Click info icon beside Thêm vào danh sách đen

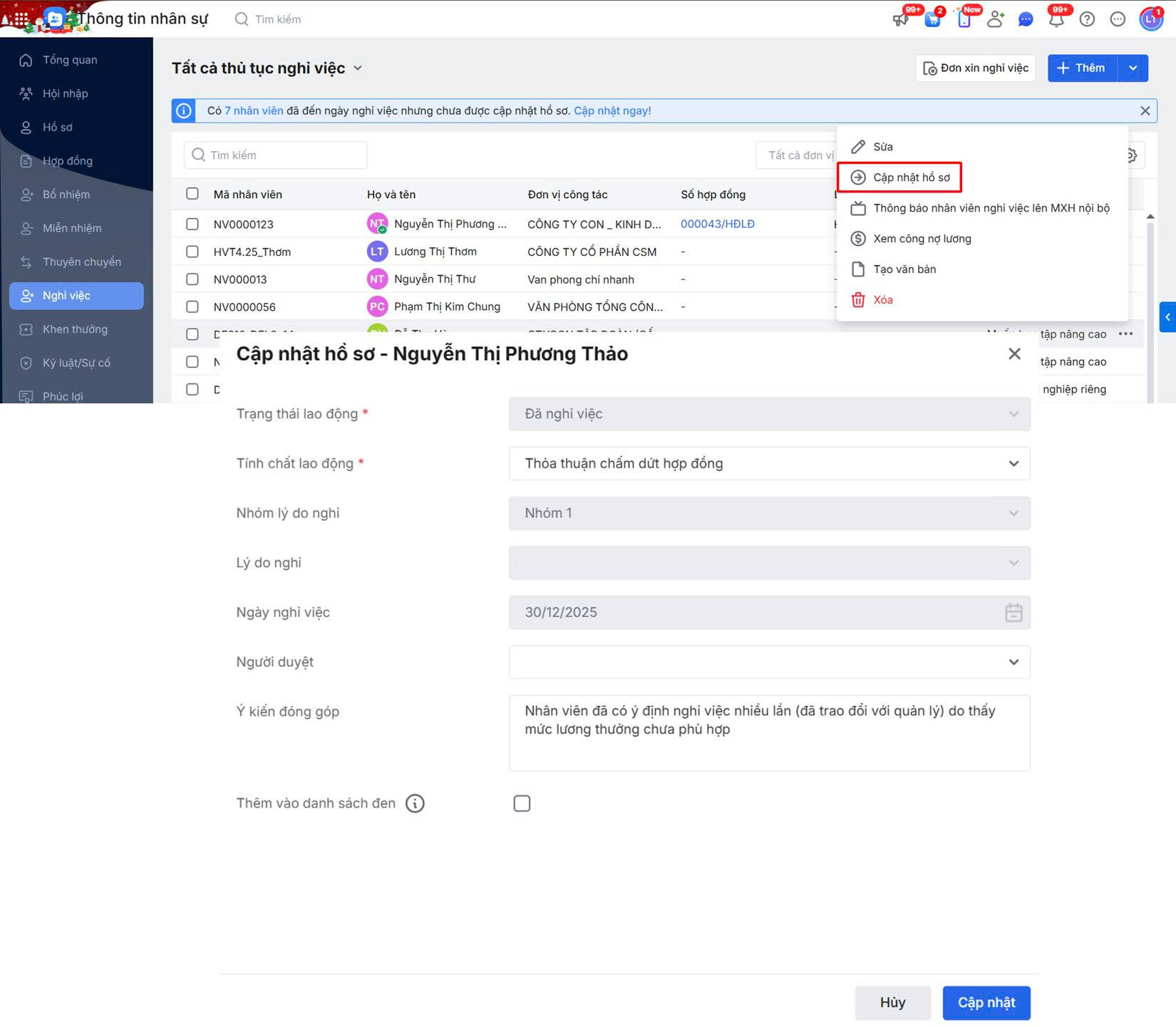click(x=415, y=803)
